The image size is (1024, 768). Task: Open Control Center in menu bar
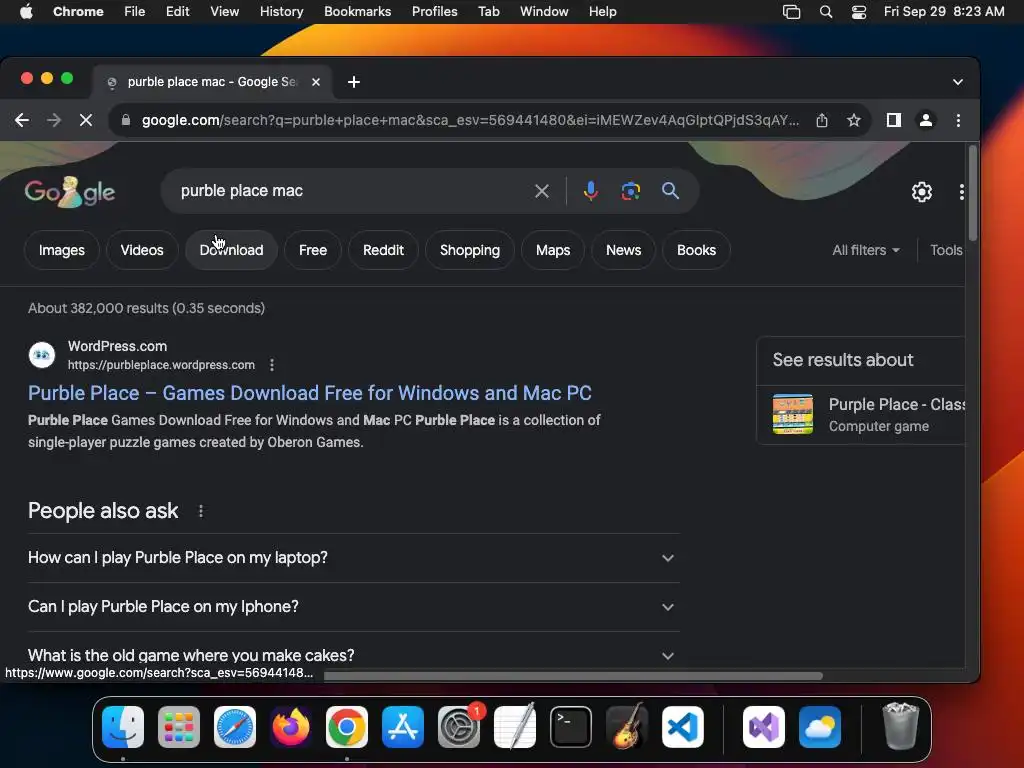(x=858, y=11)
